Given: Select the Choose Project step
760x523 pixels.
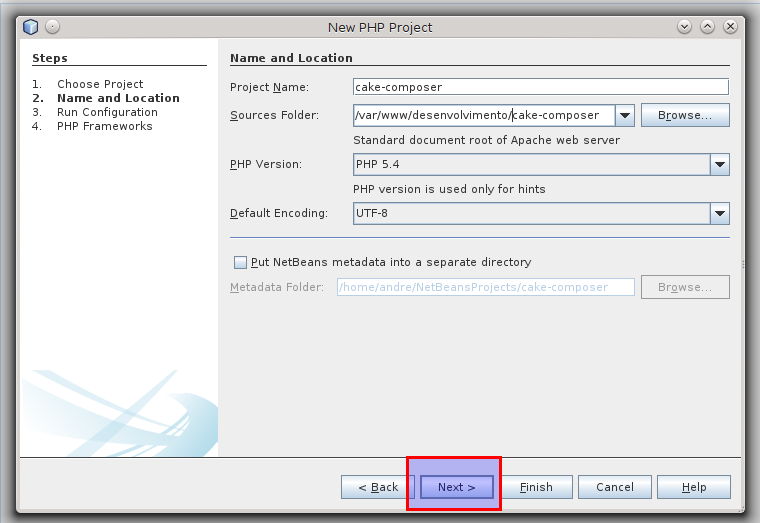Looking at the screenshot, I should 100,84.
